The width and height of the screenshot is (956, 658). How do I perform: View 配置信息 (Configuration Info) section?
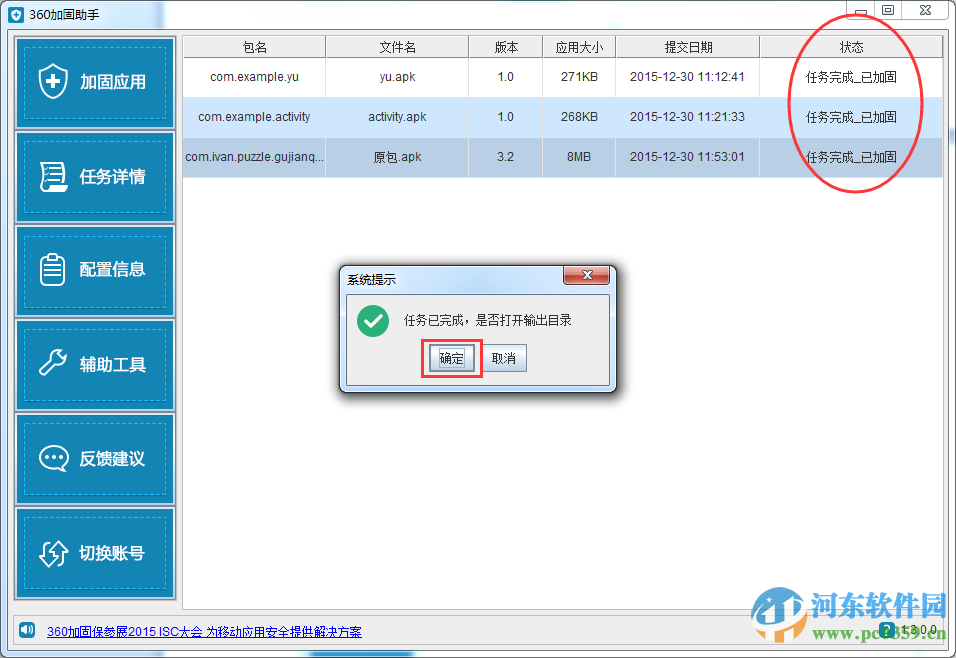pos(94,271)
